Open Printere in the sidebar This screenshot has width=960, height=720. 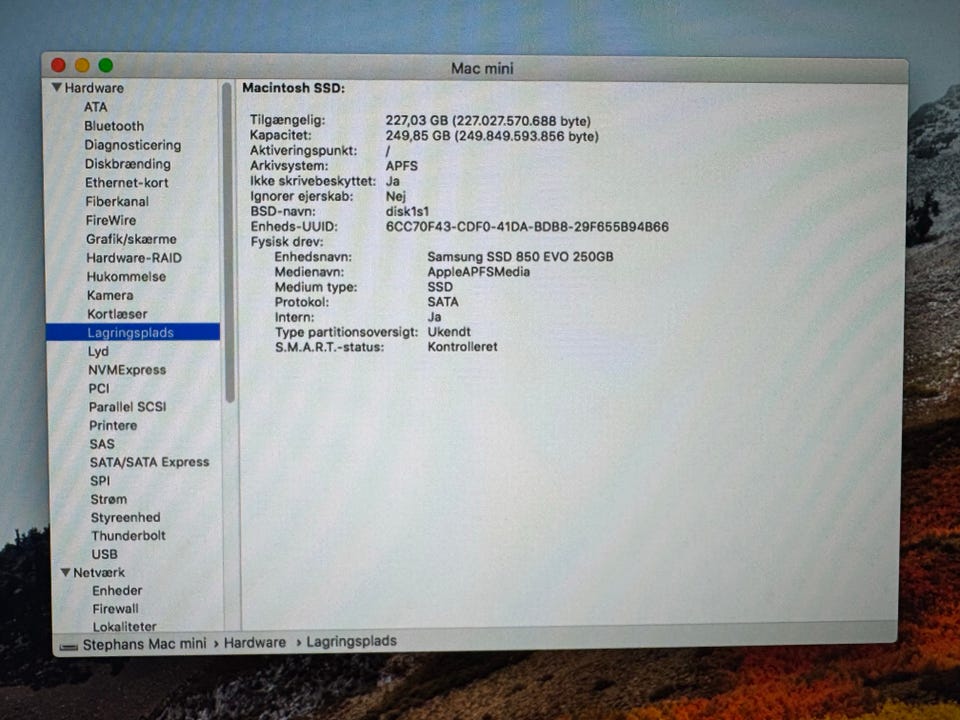click(x=113, y=426)
